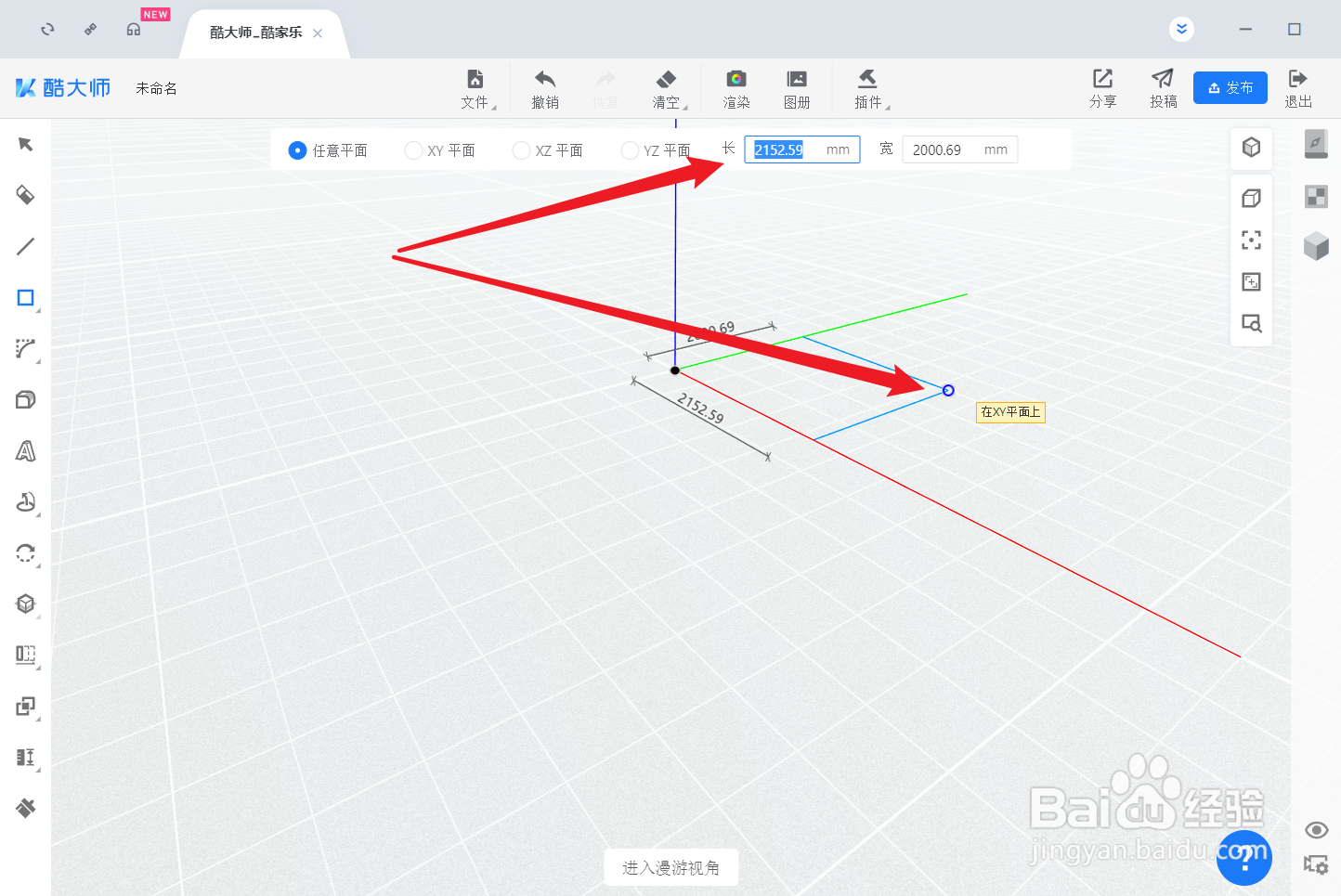Close the 酷大师_酷家乐 tab
Image resolution: width=1341 pixels, height=896 pixels.
318,32
